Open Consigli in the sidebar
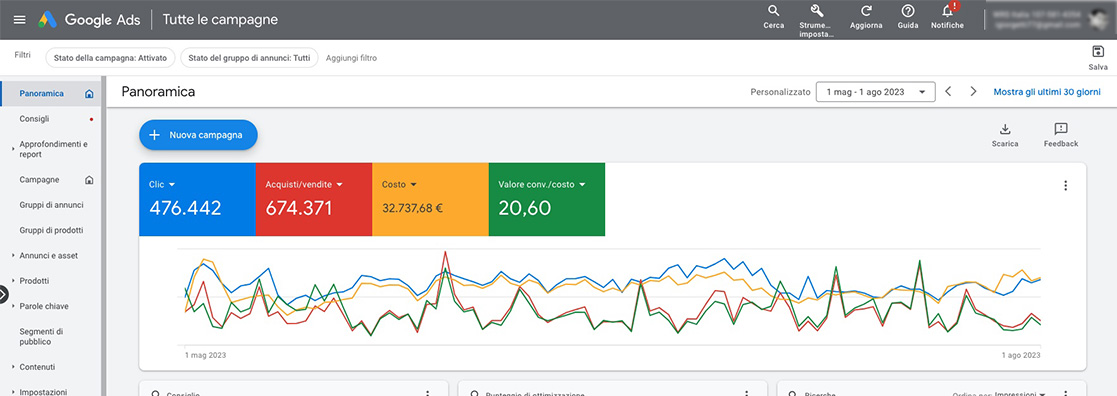 click(x=34, y=119)
